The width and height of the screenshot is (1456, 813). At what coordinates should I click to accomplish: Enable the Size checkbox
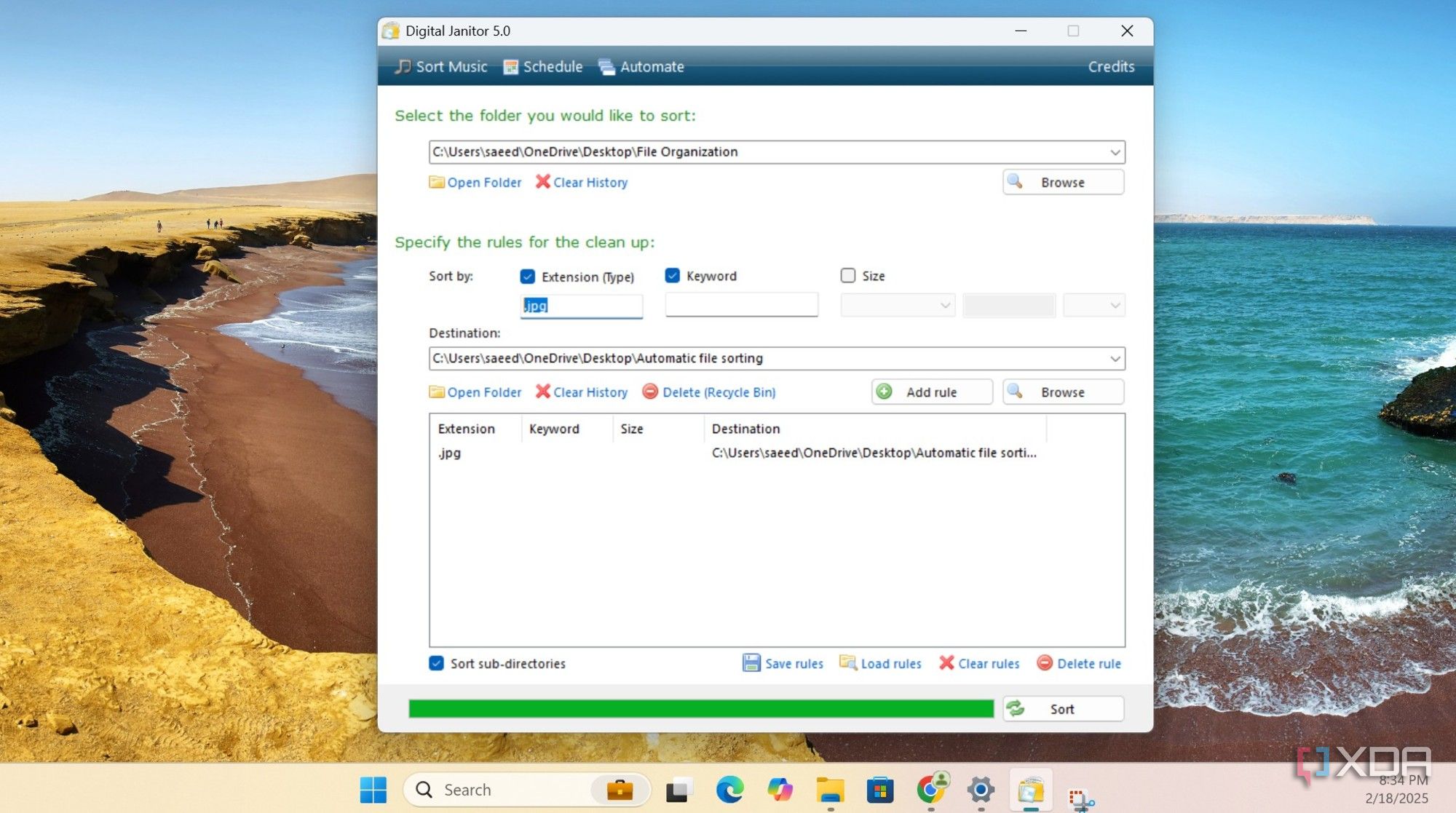[848, 276]
